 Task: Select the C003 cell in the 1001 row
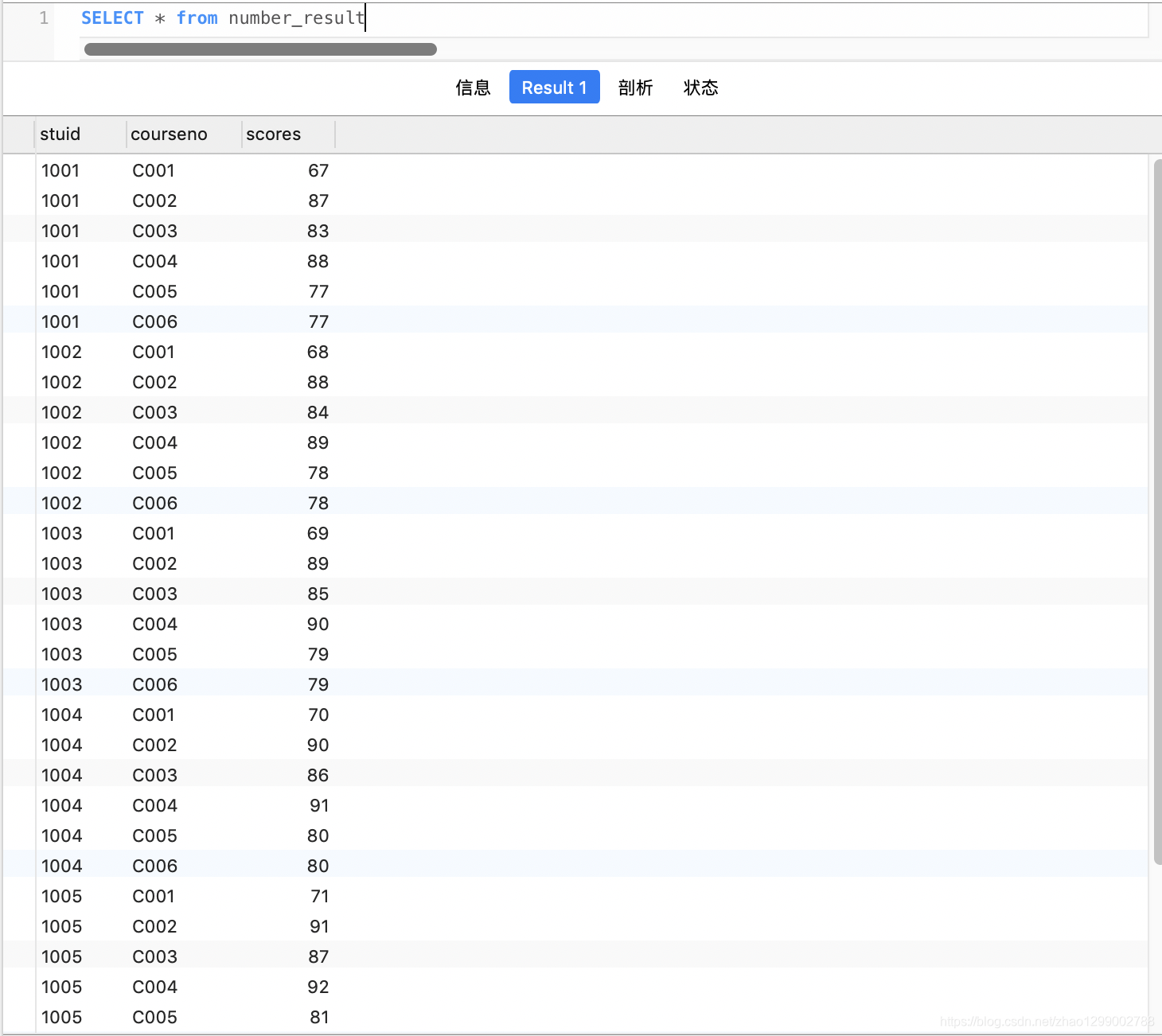click(x=154, y=232)
